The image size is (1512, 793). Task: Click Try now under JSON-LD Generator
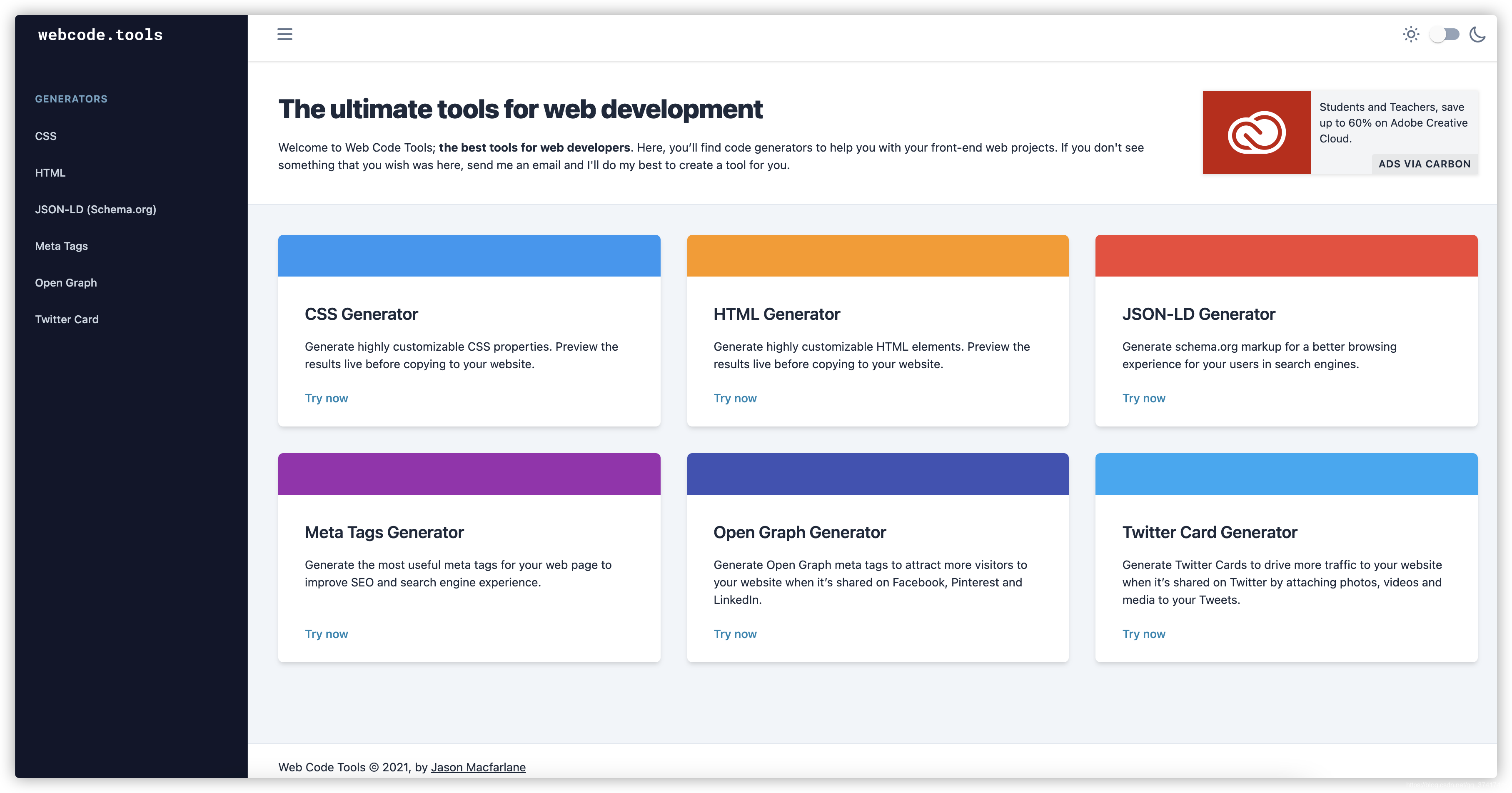(1143, 398)
